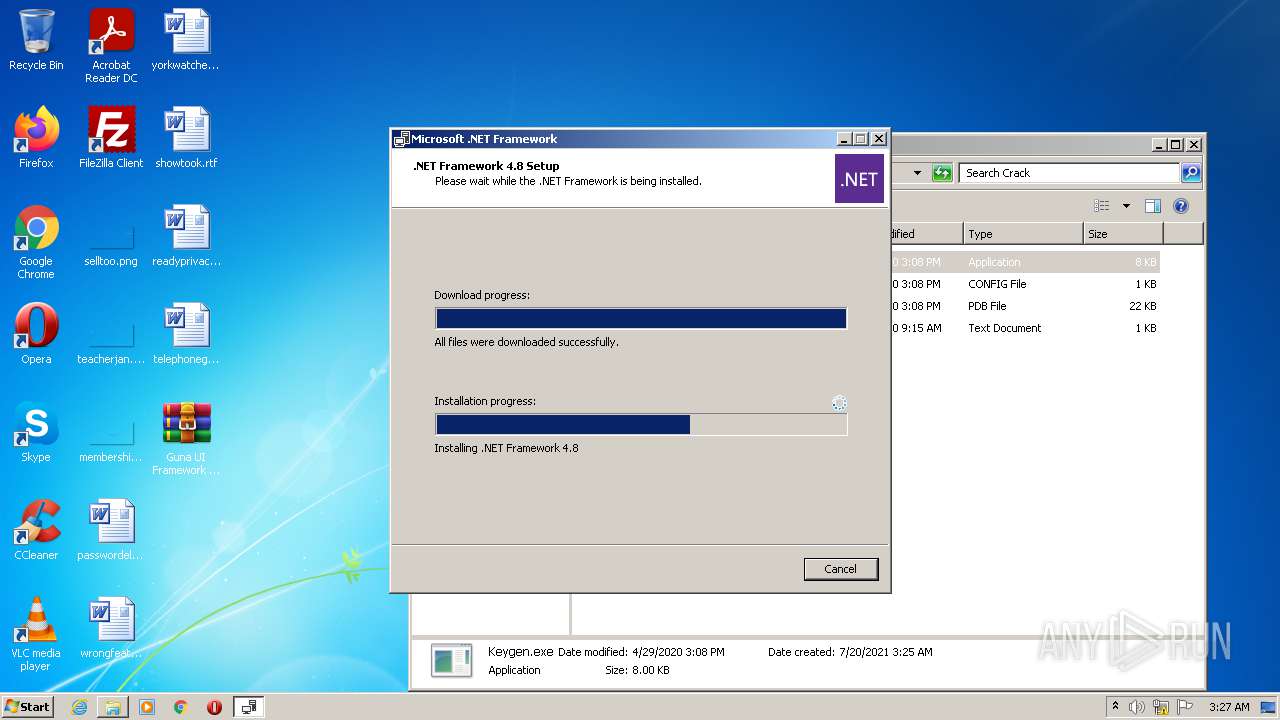Launch CCleaner from the desktop

click(x=36, y=530)
